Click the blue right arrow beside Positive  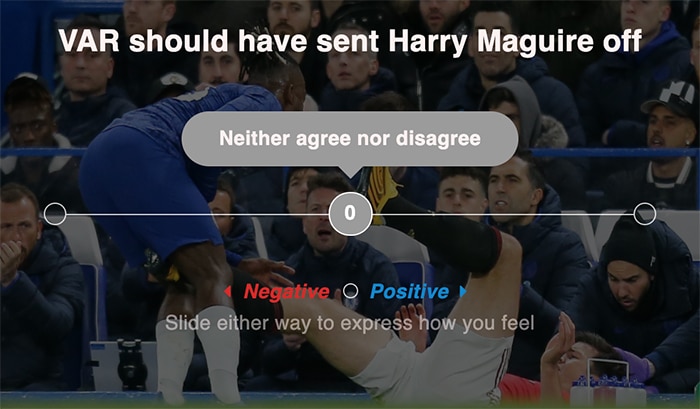click(462, 292)
